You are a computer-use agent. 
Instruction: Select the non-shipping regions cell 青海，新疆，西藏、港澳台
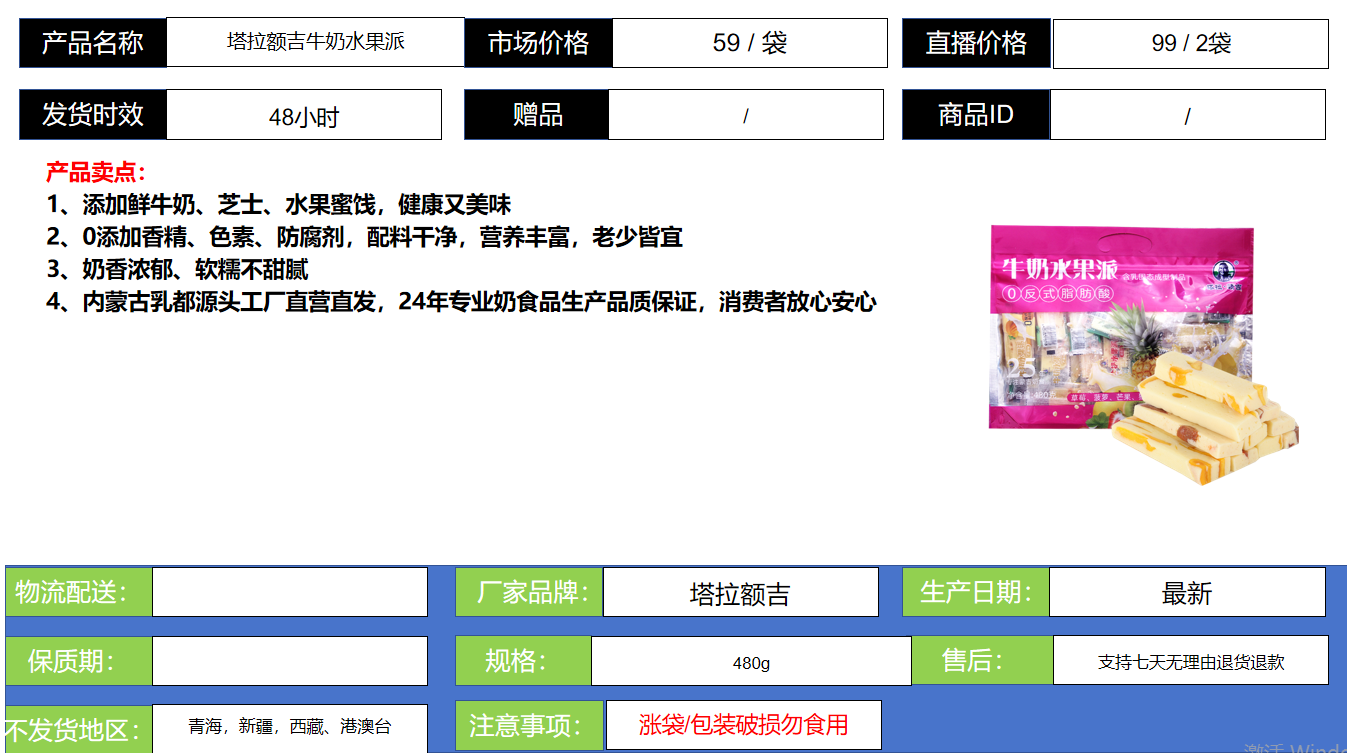coord(289,727)
